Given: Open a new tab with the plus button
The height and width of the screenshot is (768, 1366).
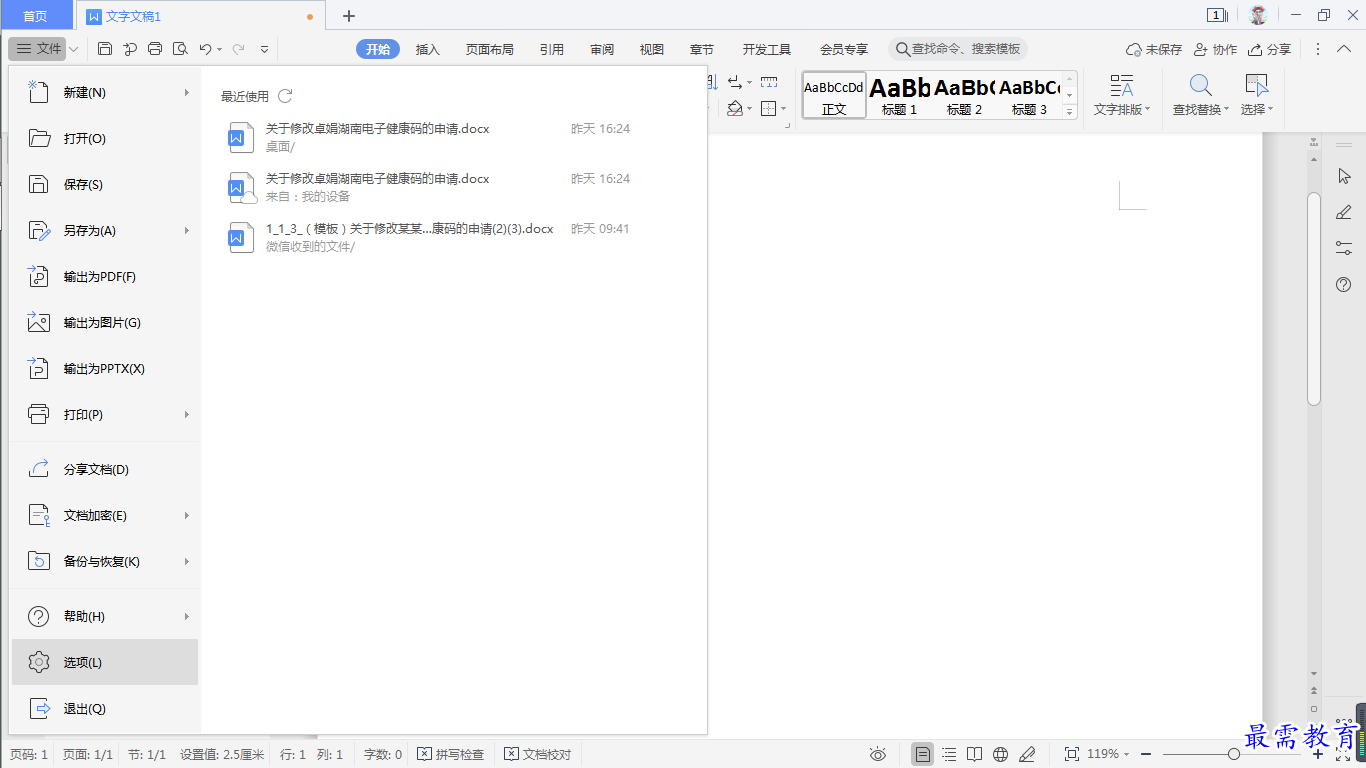Looking at the screenshot, I should tap(348, 16).
